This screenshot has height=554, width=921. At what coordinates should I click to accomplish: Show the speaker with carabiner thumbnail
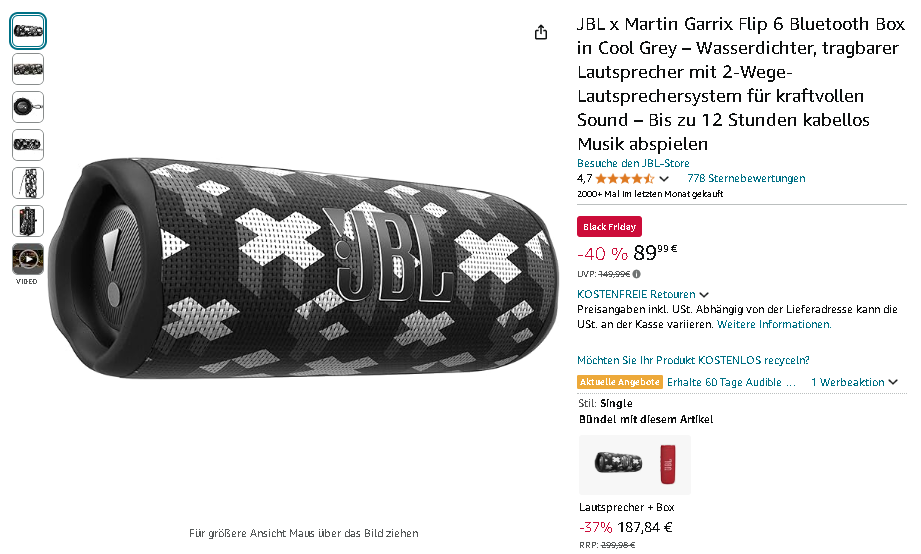tap(28, 107)
